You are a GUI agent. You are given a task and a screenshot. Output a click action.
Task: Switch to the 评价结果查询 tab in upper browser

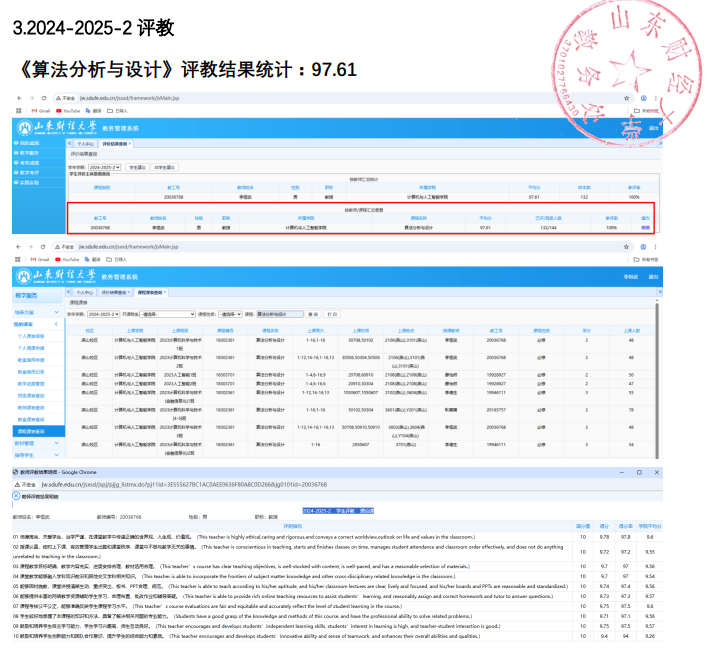[114, 144]
